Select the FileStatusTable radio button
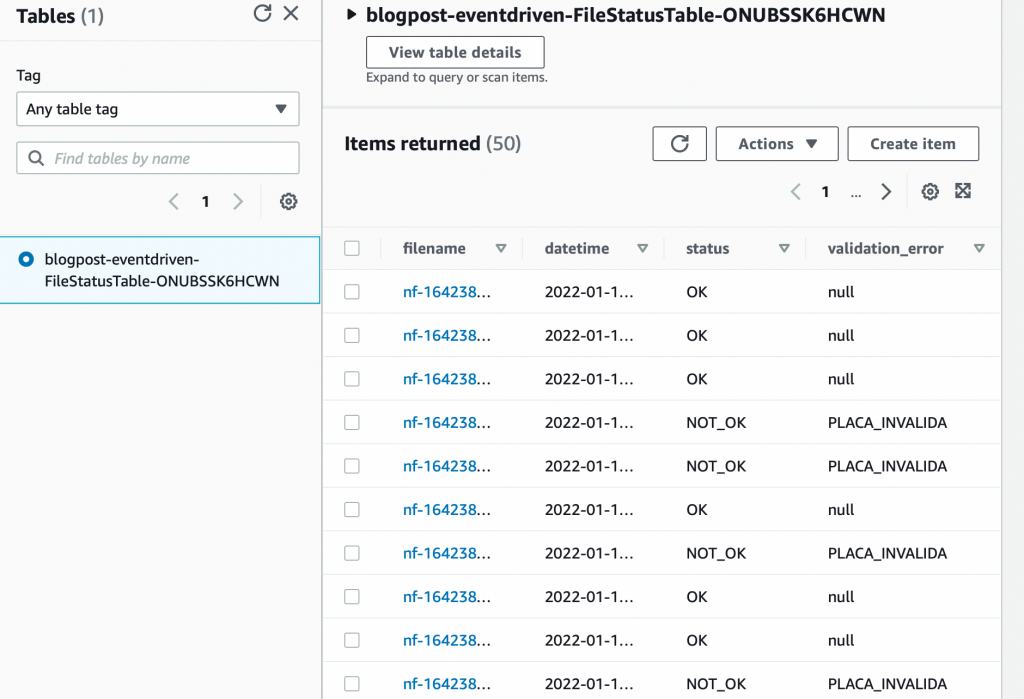1024x699 pixels. pos(26,260)
